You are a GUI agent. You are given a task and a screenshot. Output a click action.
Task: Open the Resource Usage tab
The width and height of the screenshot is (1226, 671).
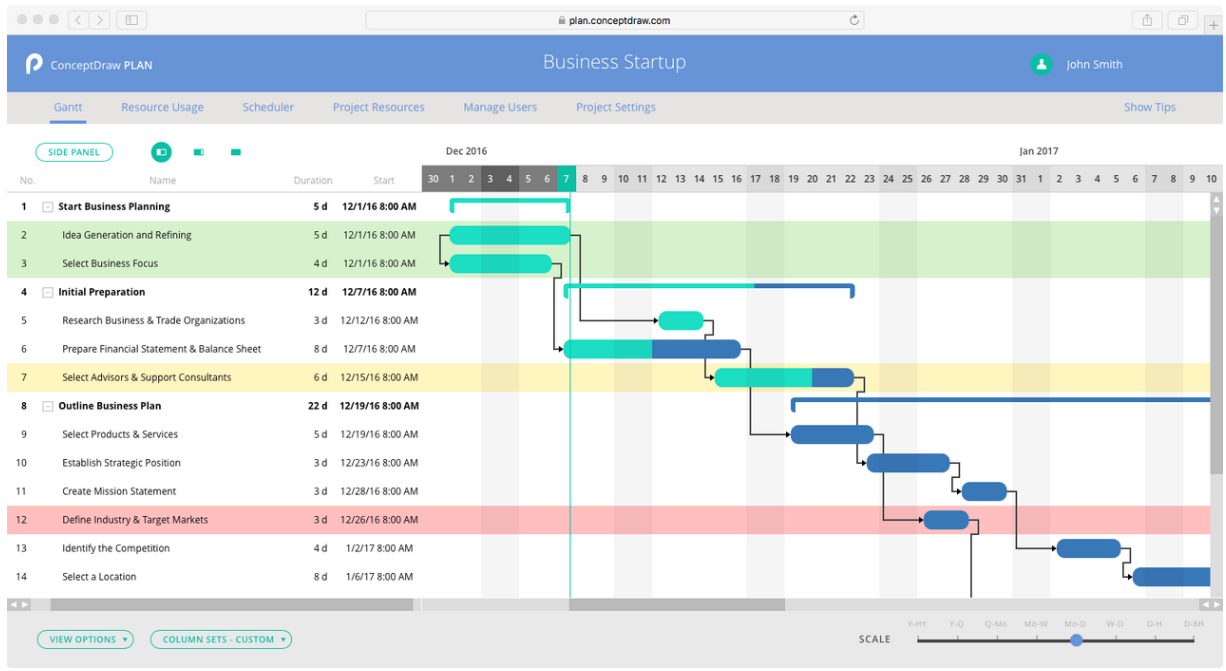point(162,107)
